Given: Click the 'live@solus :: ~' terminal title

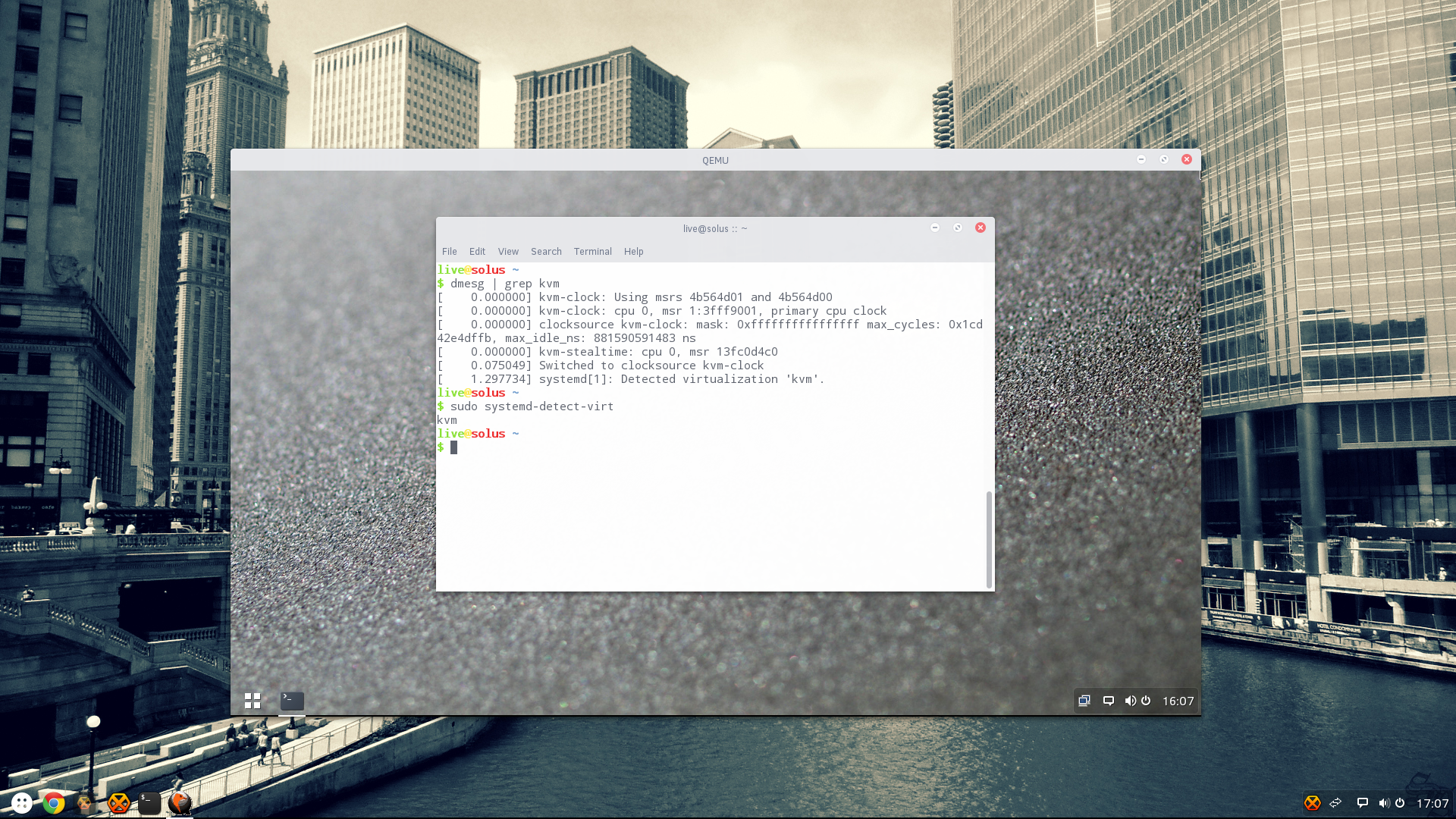Looking at the screenshot, I should 715,228.
